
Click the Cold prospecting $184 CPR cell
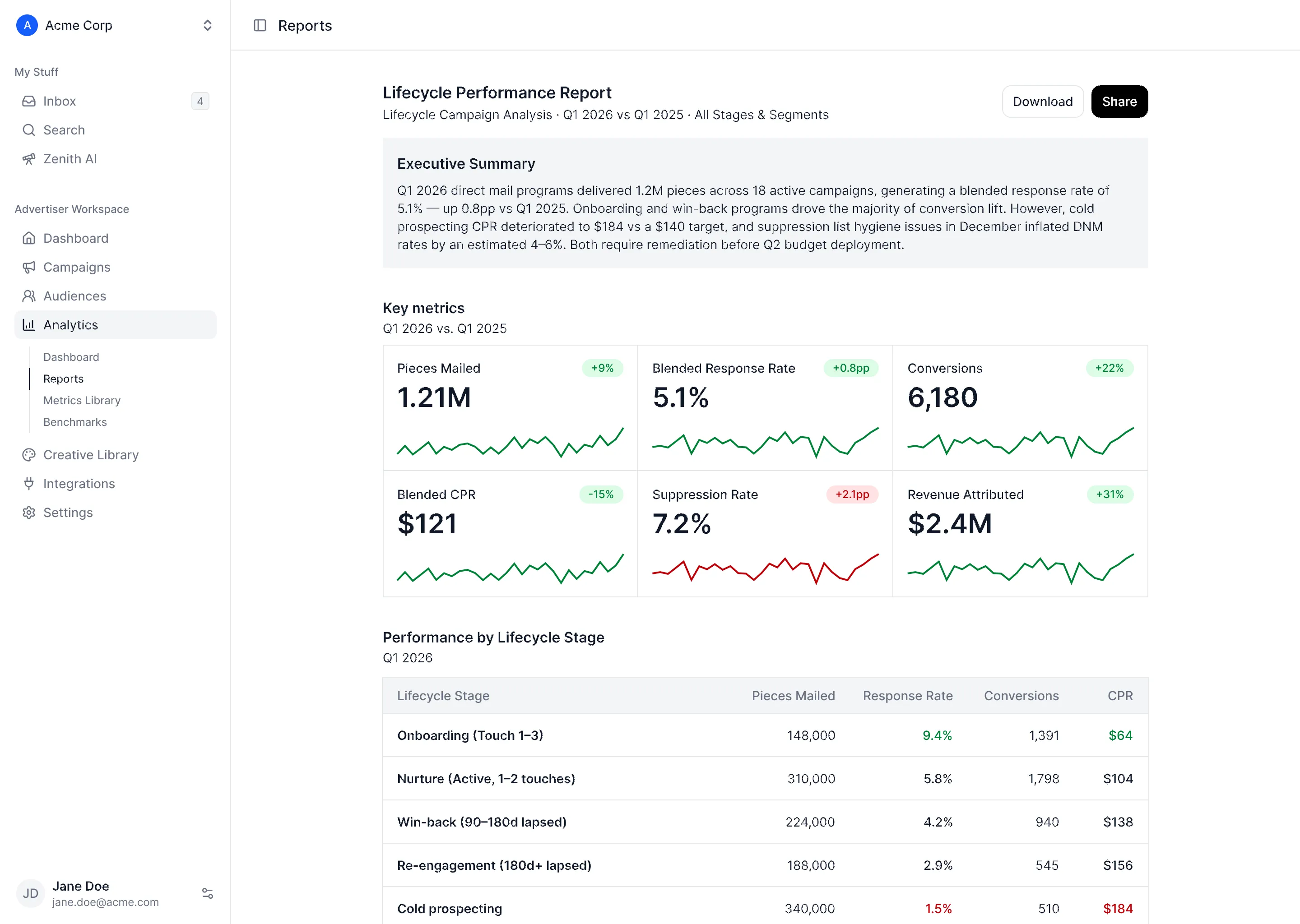[1118, 909]
